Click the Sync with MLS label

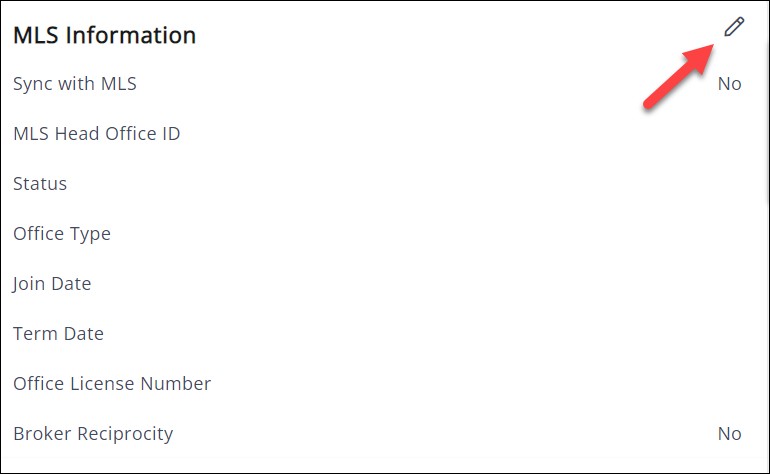click(x=75, y=84)
